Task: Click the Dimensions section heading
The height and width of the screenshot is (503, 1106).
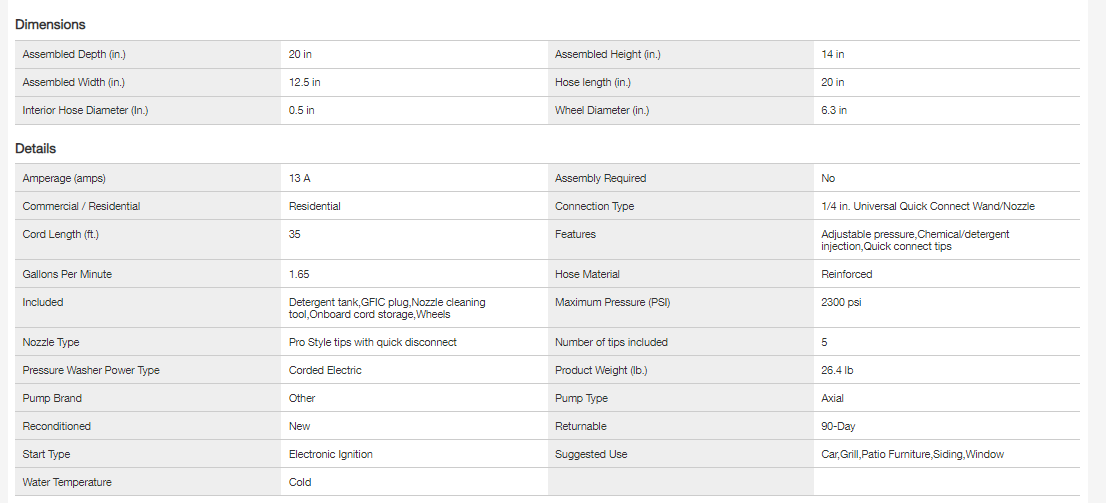Action: (50, 24)
